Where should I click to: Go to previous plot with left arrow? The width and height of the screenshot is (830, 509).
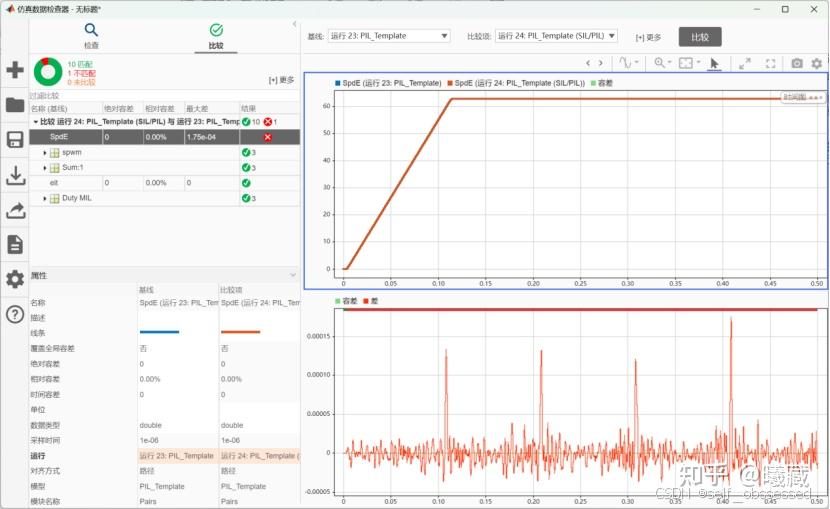pyautogui.click(x=588, y=63)
